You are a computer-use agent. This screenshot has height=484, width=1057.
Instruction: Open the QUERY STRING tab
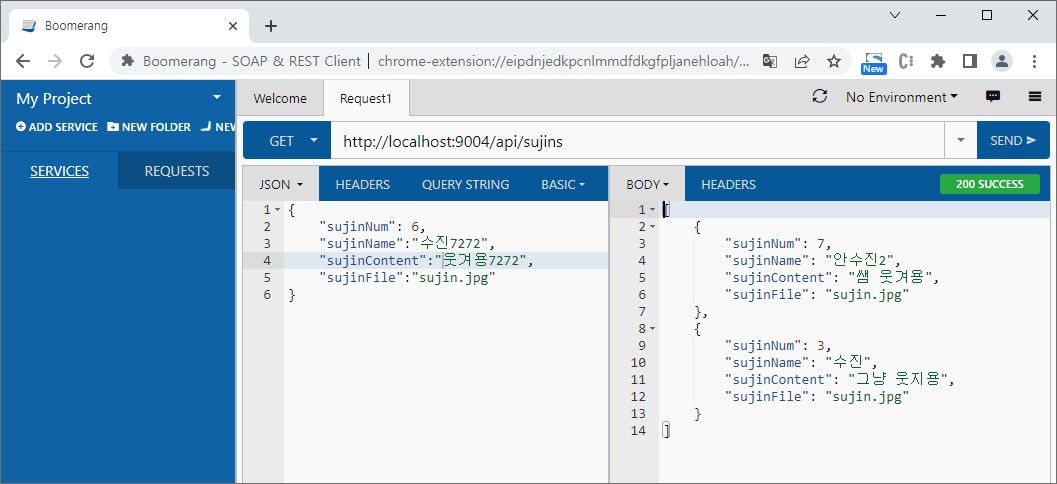(465, 184)
